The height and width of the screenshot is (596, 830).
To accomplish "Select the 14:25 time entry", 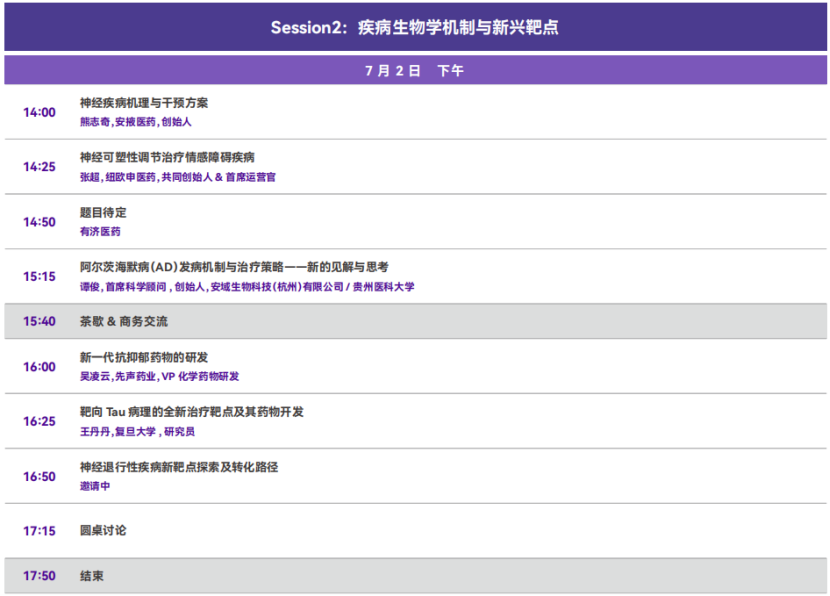I will (x=39, y=167).
